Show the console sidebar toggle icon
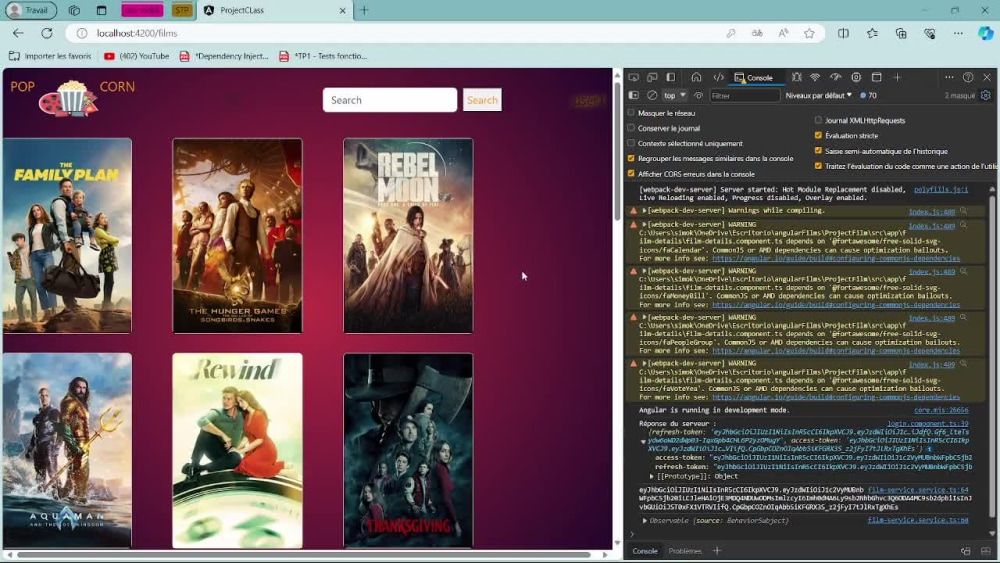 [x=633, y=96]
